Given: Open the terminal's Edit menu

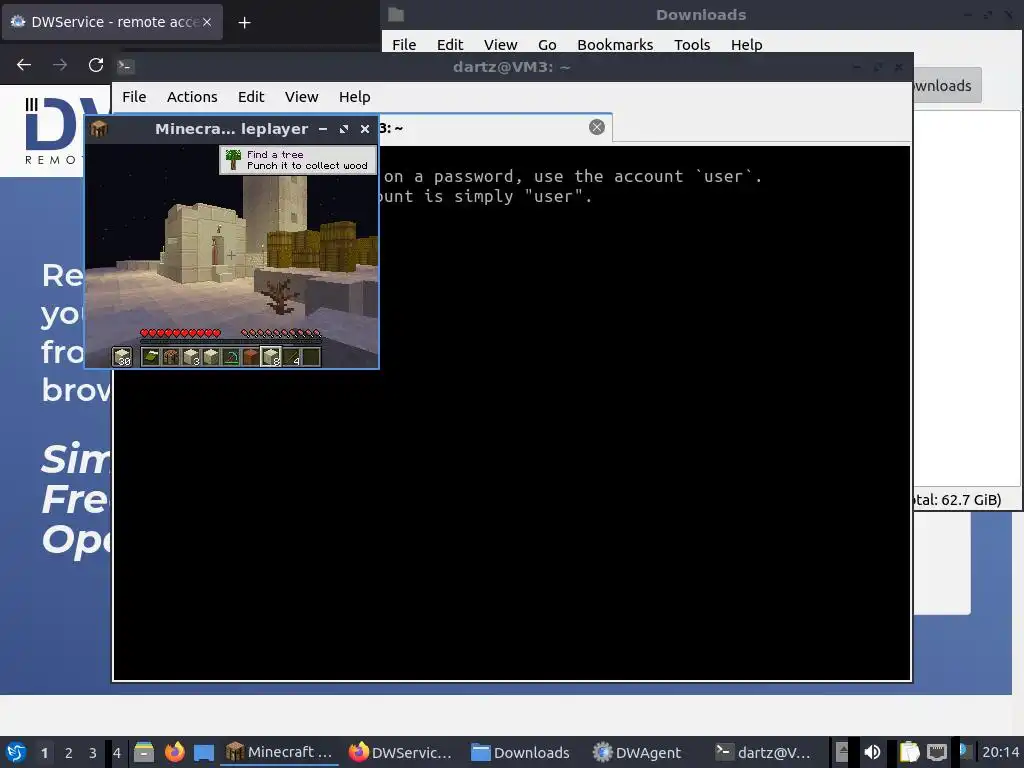Looking at the screenshot, I should tap(251, 97).
